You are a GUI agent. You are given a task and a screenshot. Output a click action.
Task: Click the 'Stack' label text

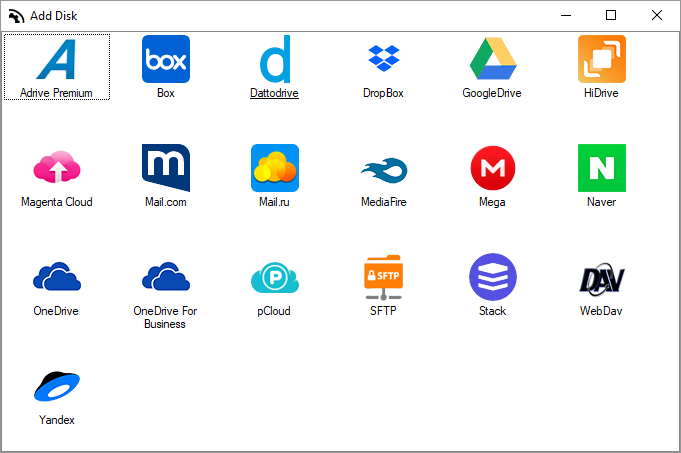pos(493,311)
